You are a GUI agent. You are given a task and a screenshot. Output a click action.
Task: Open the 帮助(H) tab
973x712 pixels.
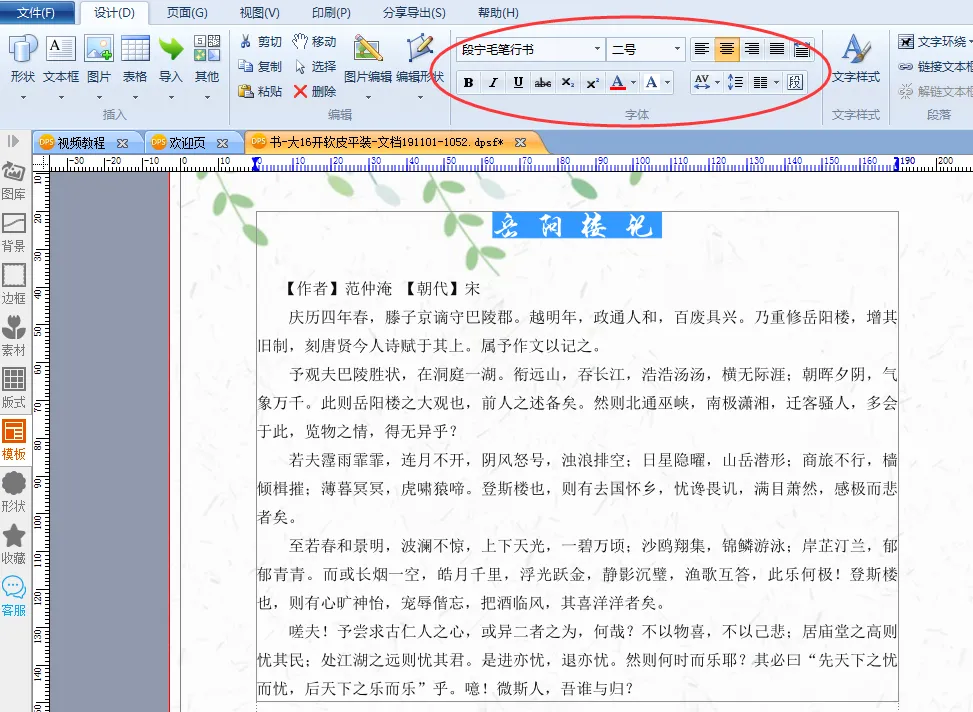pos(498,12)
